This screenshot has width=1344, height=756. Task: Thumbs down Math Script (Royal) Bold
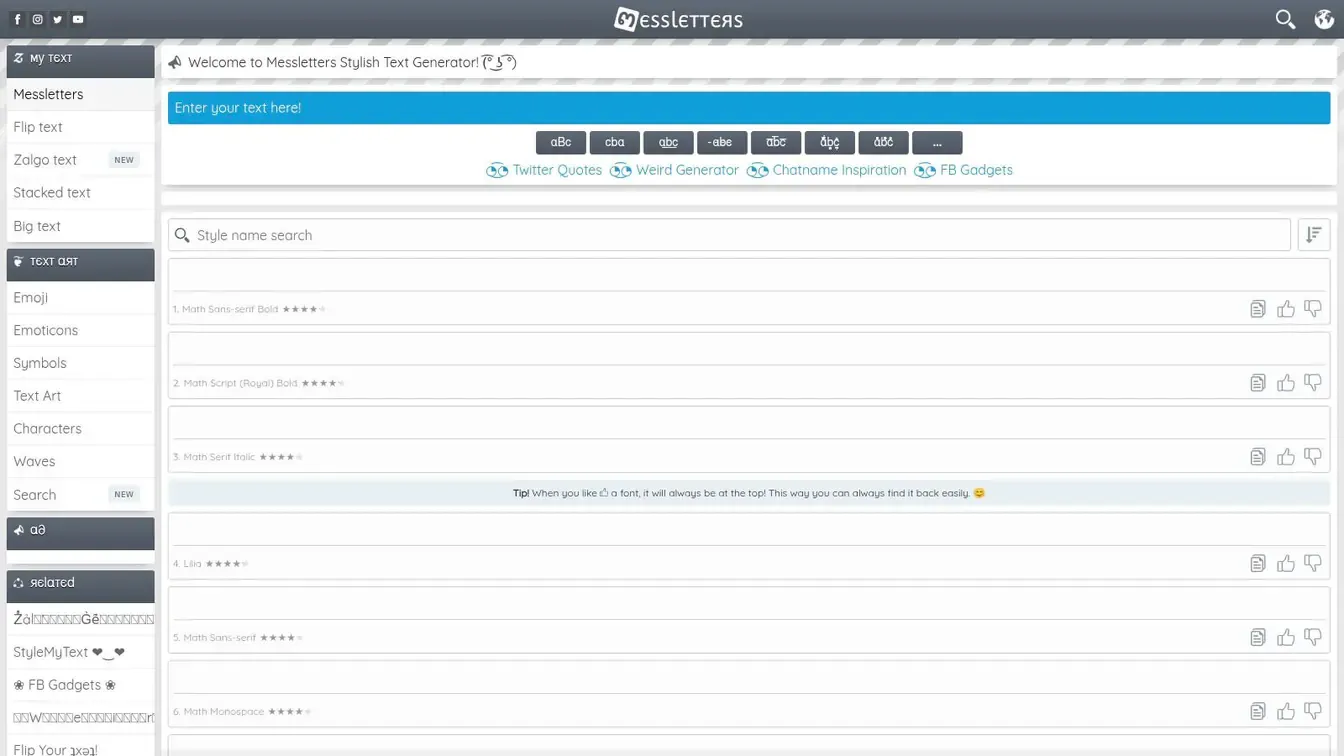(1313, 383)
